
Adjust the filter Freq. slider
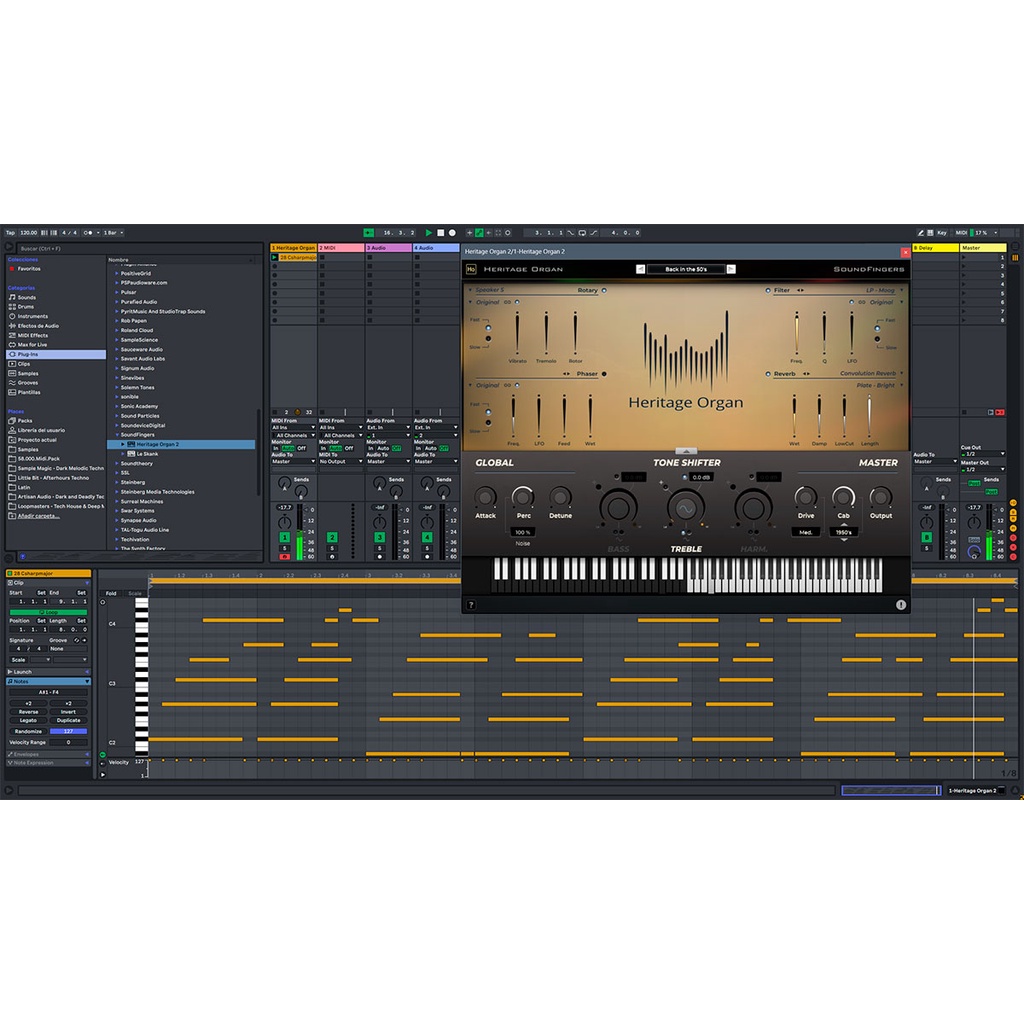[x=796, y=333]
